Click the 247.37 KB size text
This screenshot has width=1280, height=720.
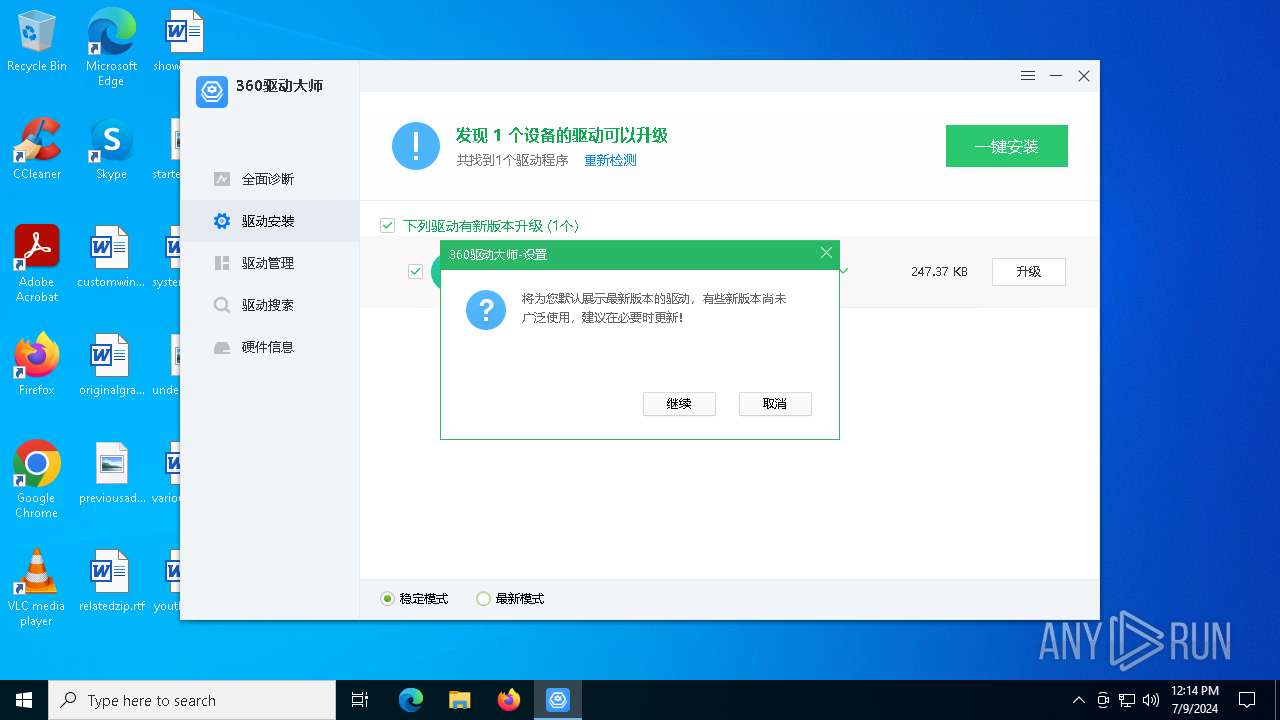tap(939, 271)
